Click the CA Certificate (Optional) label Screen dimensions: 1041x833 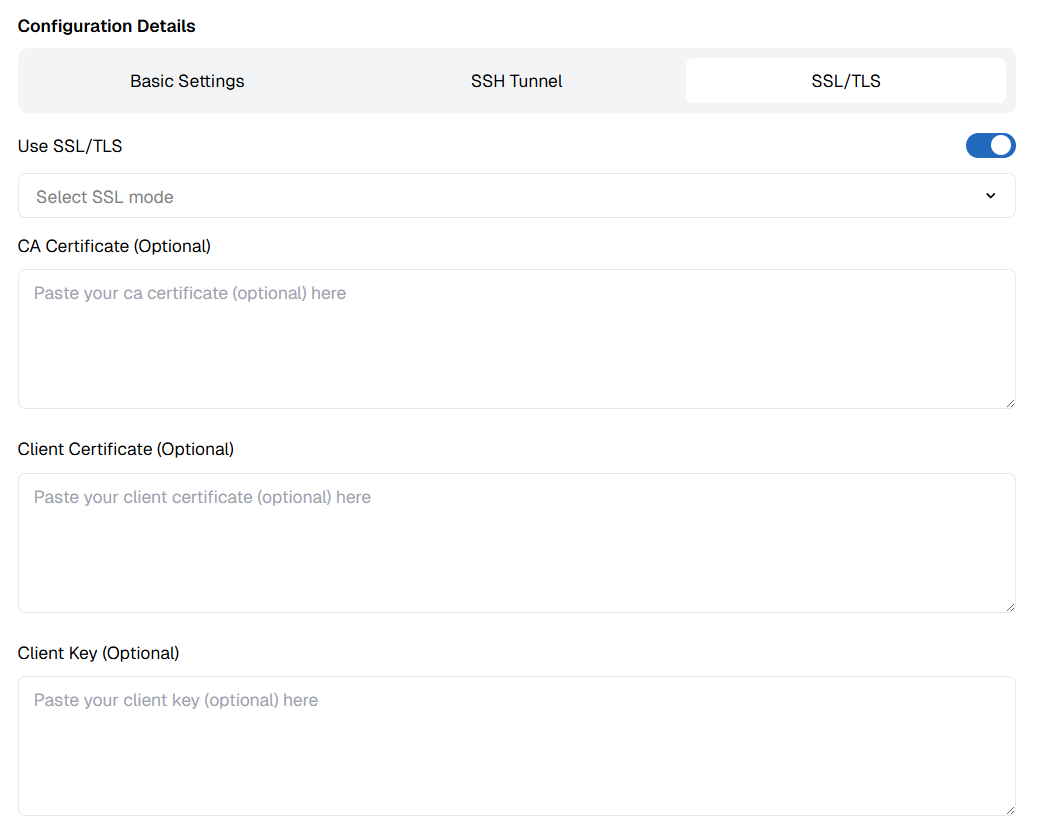click(x=114, y=246)
